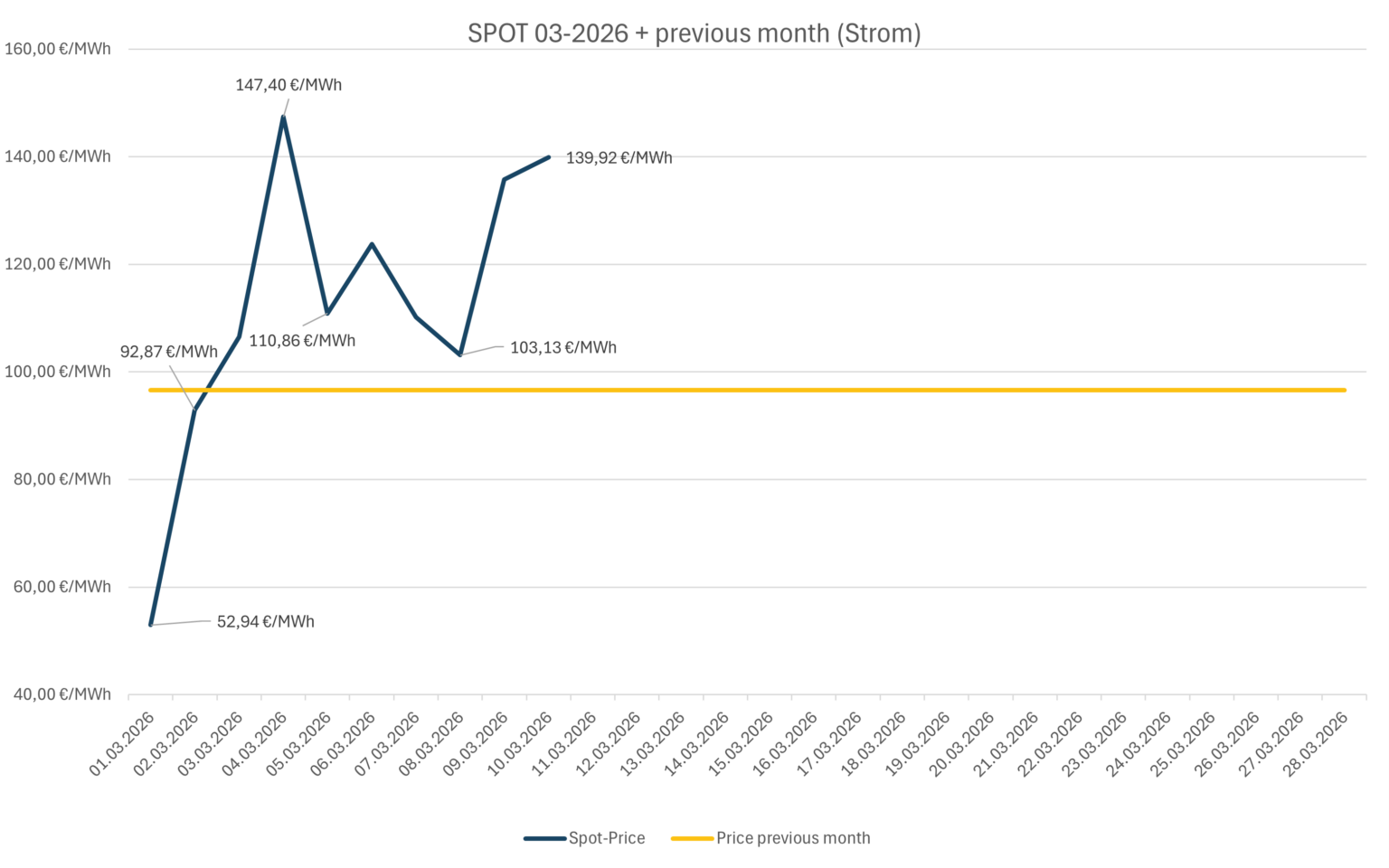Click the yellow previous month legend line swatch
This screenshot has width=1389, height=868.
(x=692, y=838)
